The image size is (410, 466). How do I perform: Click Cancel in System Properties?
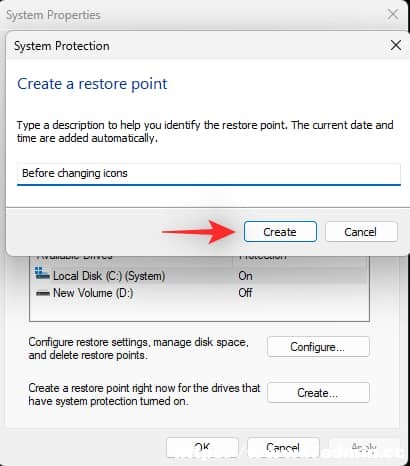(283, 447)
